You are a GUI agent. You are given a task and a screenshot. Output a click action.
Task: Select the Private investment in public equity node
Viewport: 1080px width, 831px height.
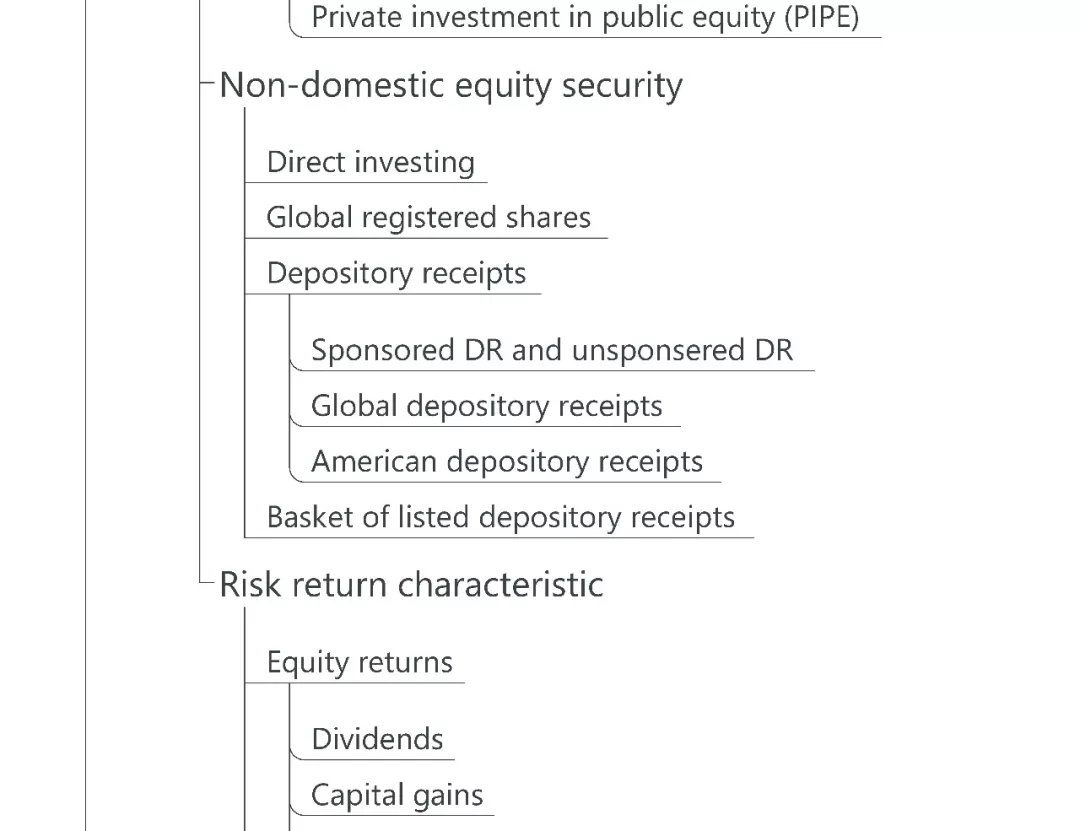(585, 17)
